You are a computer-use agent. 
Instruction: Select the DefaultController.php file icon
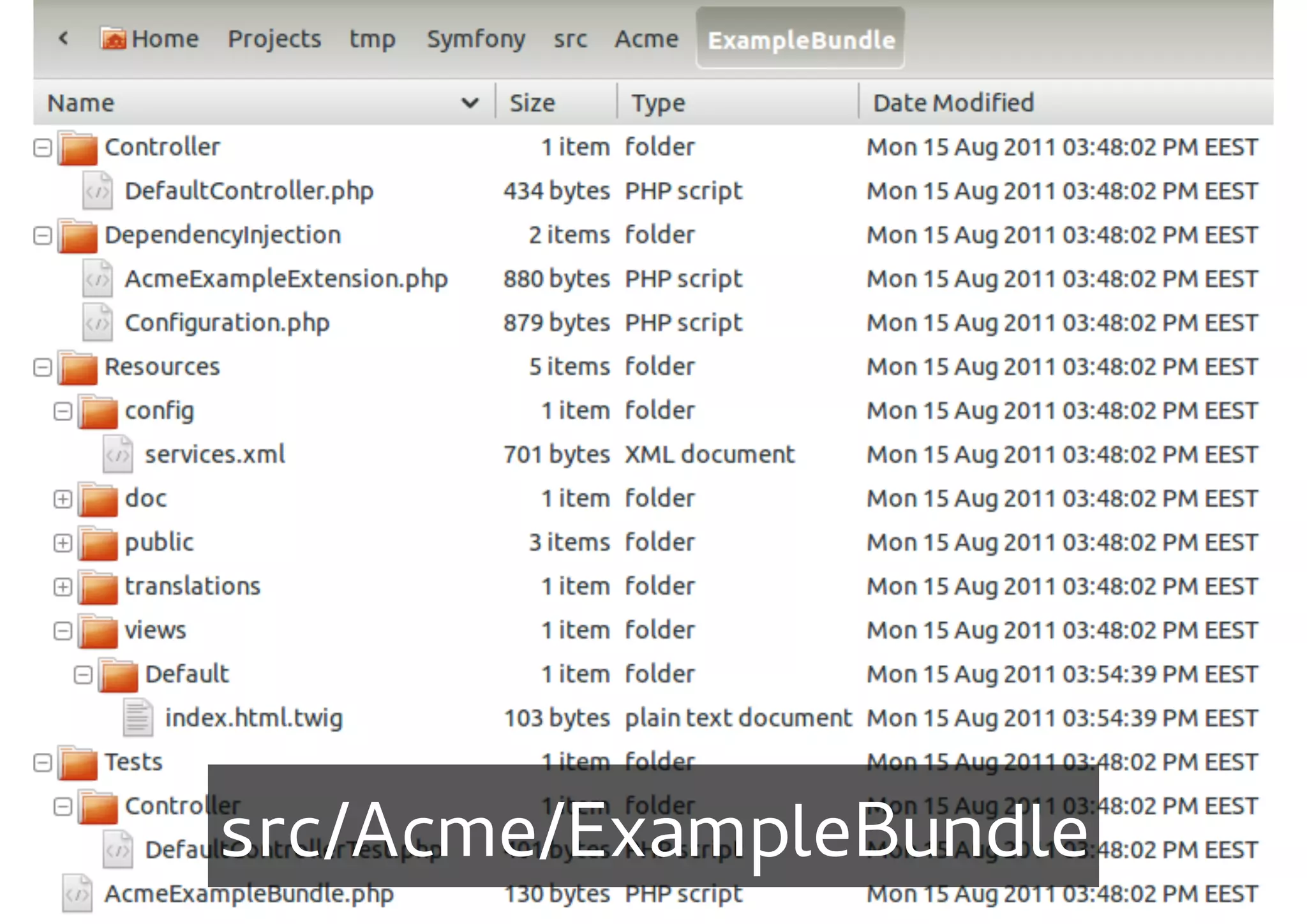(x=98, y=191)
